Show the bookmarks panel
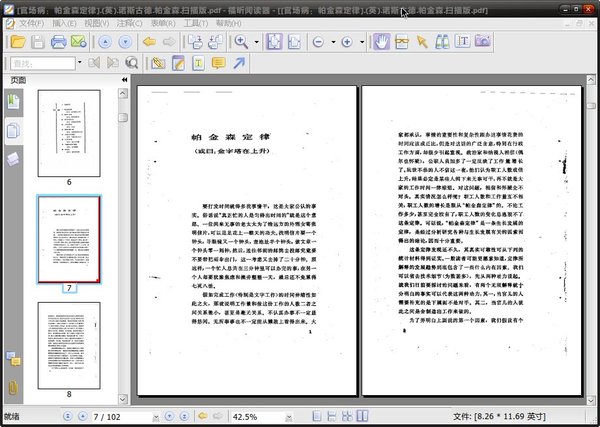 13,102
